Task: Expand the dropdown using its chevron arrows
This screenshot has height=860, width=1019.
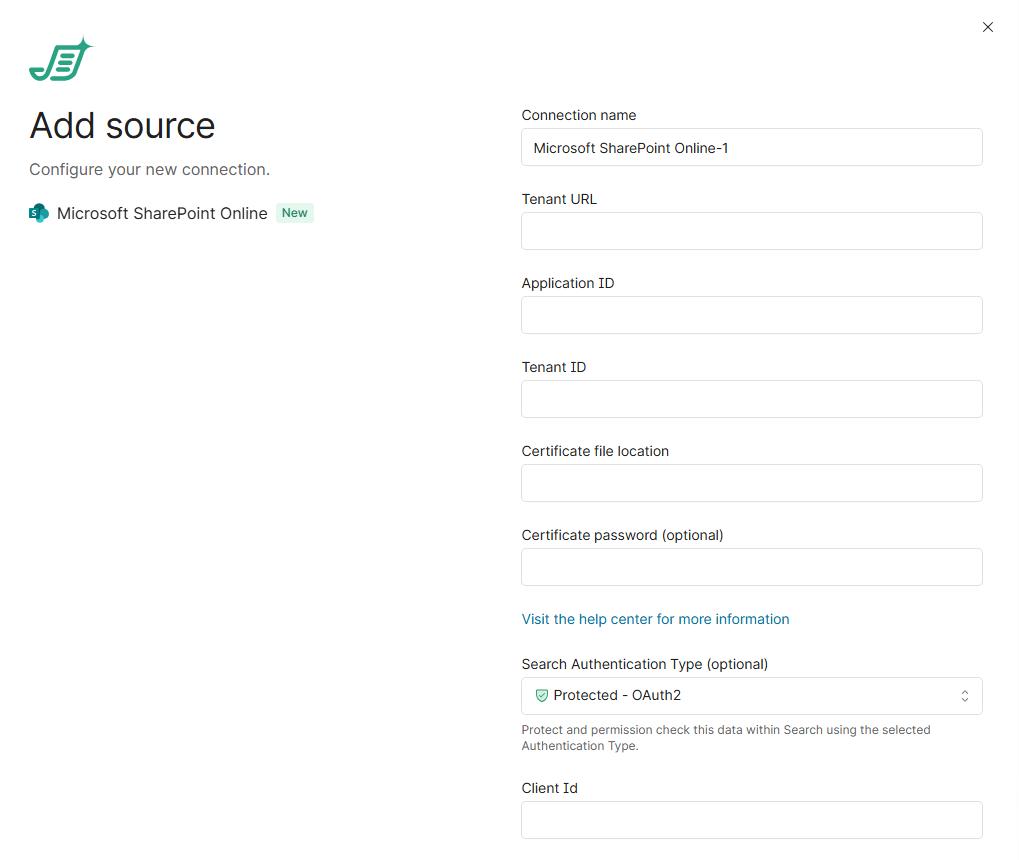Action: click(965, 696)
